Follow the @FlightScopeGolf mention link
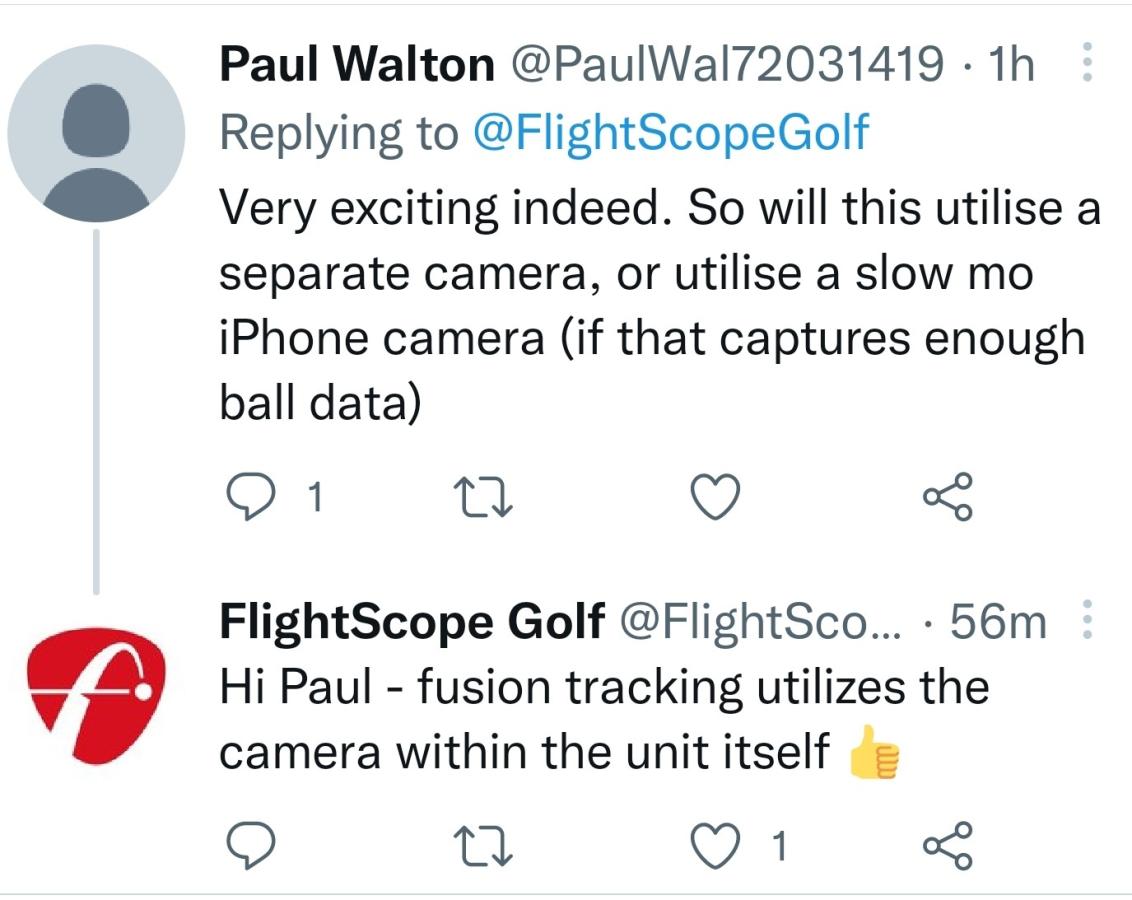Image resolution: width=1132 pixels, height=900 pixels. coord(670,132)
